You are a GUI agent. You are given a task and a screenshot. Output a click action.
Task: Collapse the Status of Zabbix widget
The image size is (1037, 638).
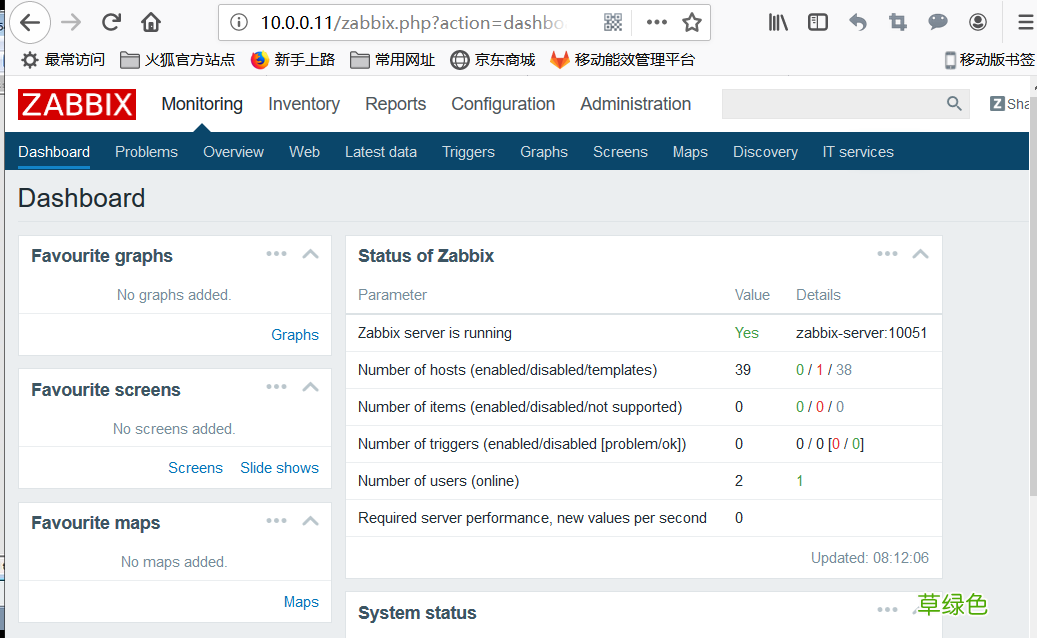[x=920, y=254]
